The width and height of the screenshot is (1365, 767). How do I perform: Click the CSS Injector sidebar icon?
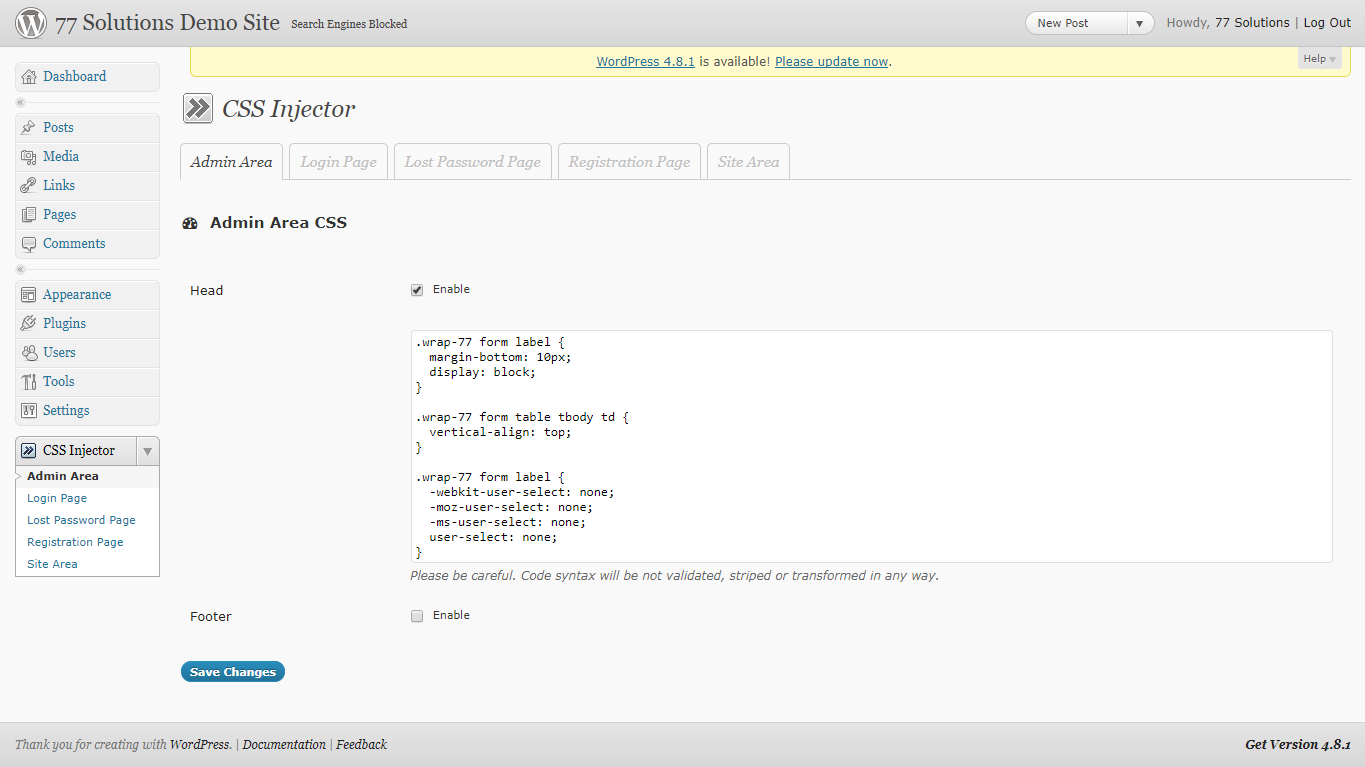[x=29, y=451]
